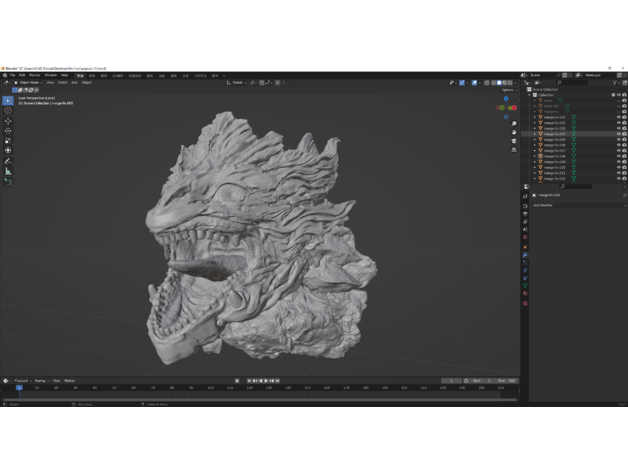Open the Modifier properties tab
This screenshot has width=628, height=472.
525,256
